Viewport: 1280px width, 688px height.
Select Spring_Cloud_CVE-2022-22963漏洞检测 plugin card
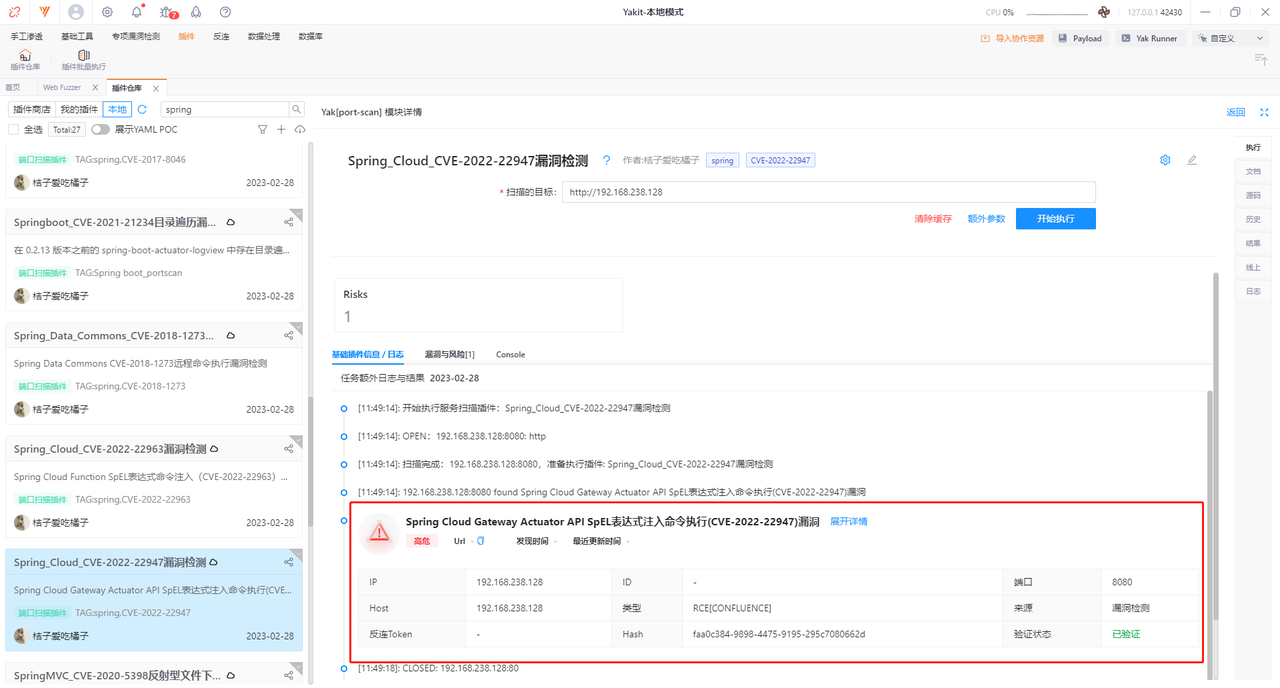click(154, 486)
